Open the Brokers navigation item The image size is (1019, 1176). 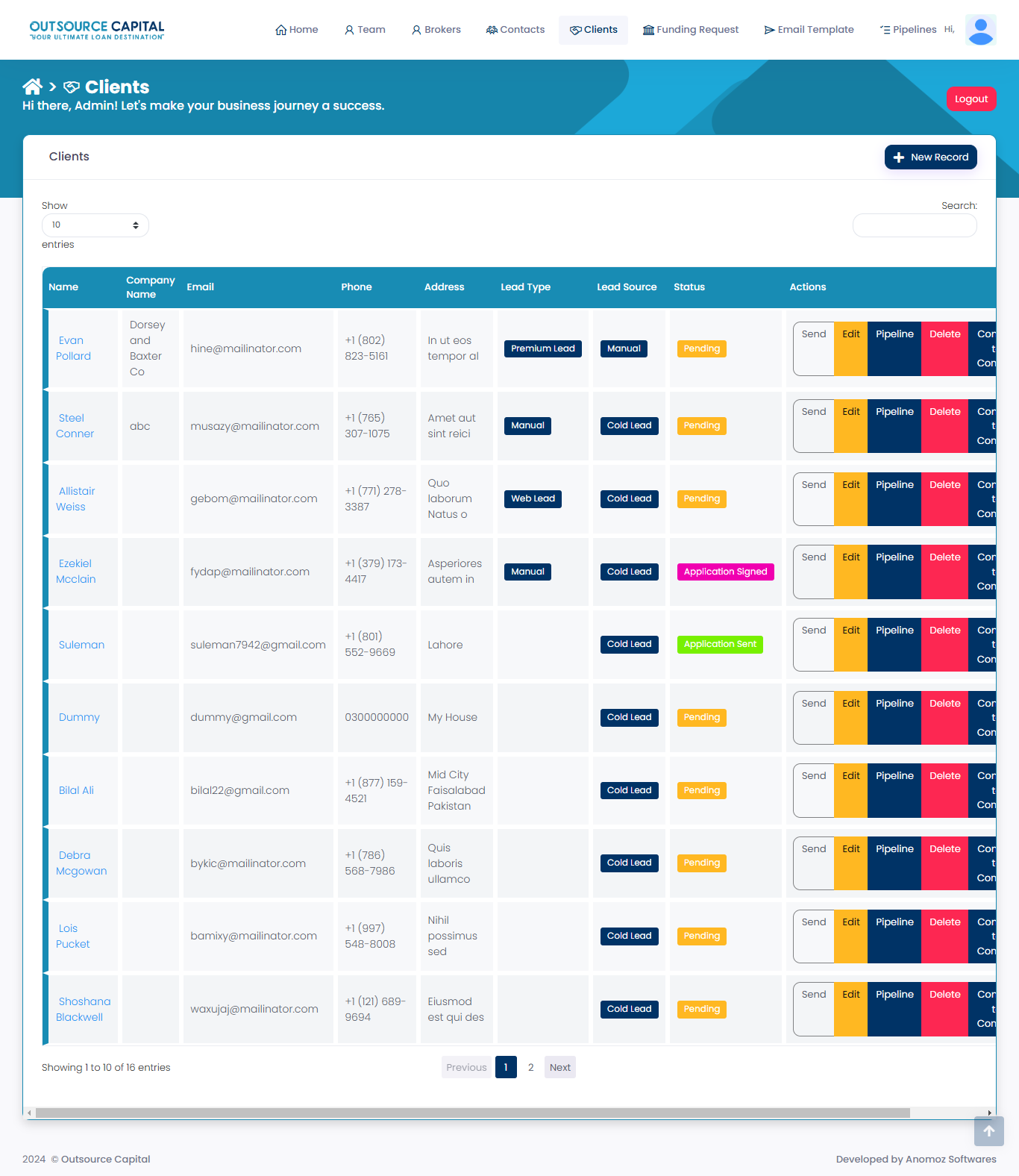pos(436,30)
